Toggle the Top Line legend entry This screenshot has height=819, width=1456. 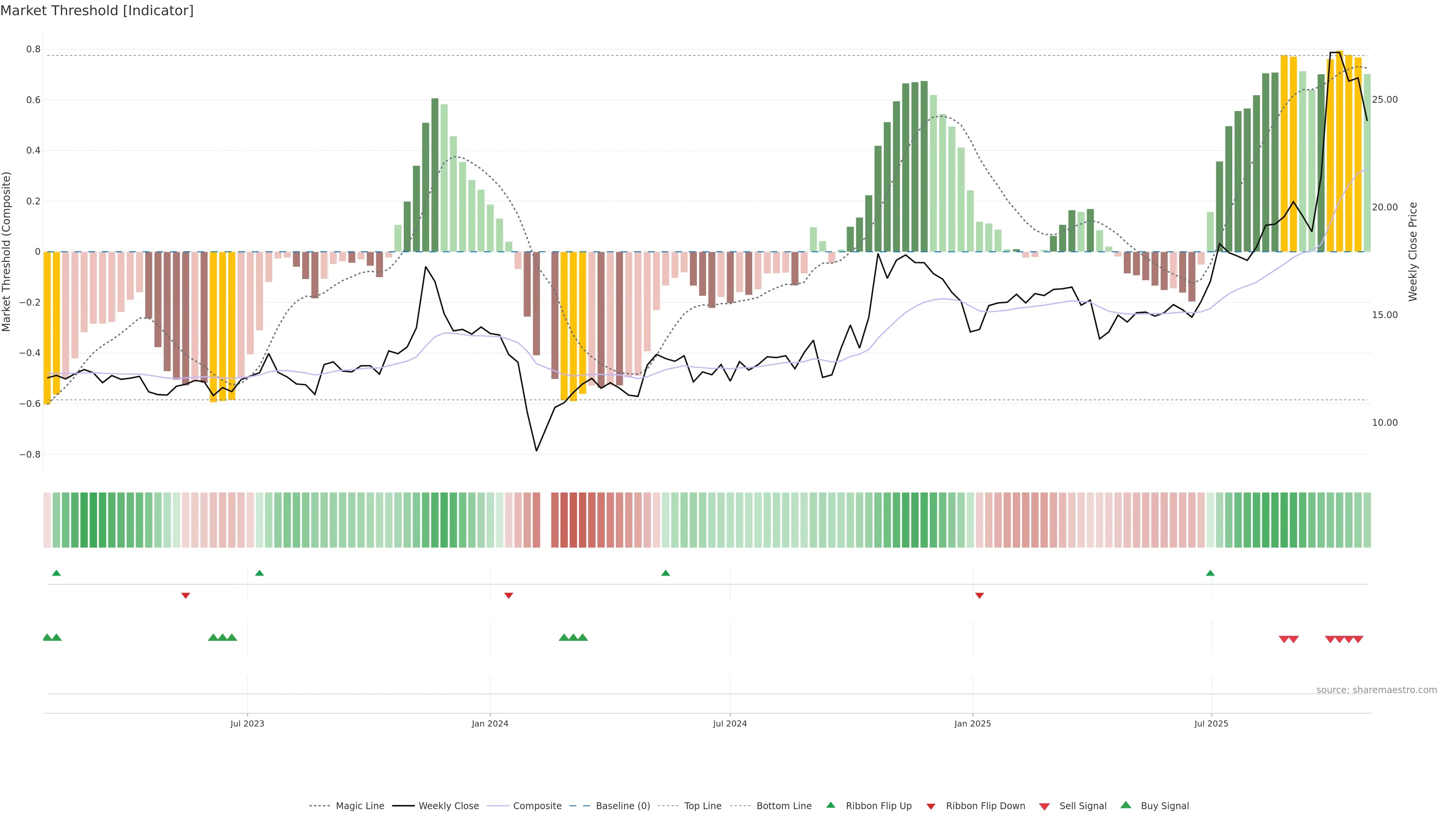(703, 806)
